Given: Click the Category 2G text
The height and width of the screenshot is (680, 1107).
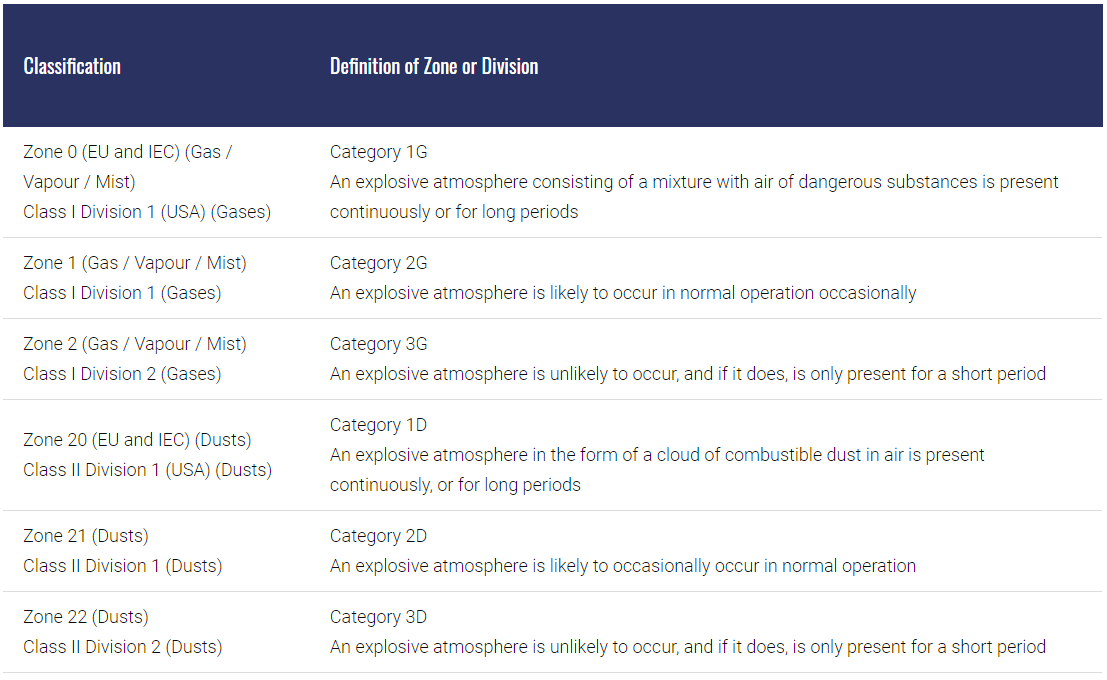Looking at the screenshot, I should [378, 263].
